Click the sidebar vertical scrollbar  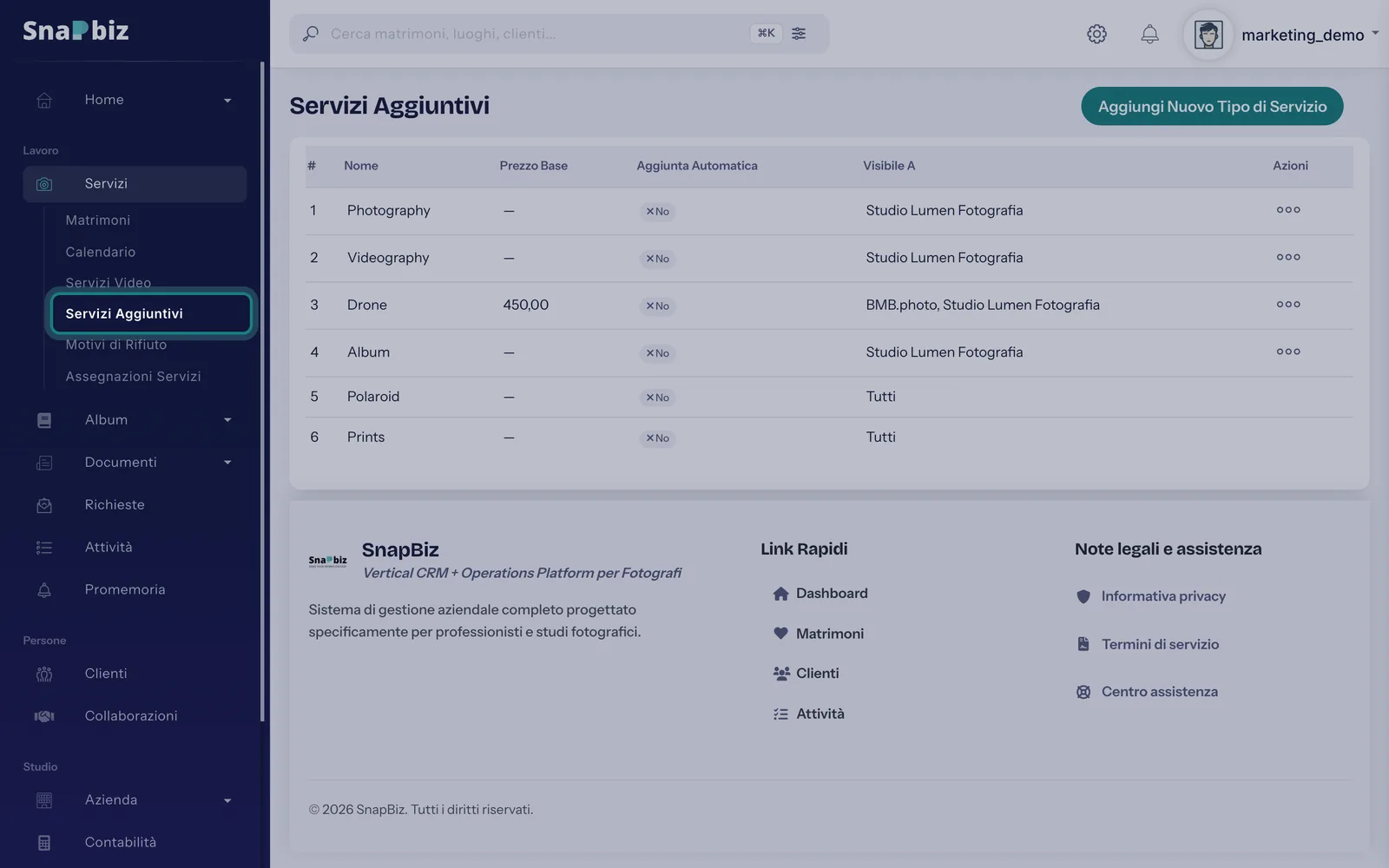pos(262,391)
